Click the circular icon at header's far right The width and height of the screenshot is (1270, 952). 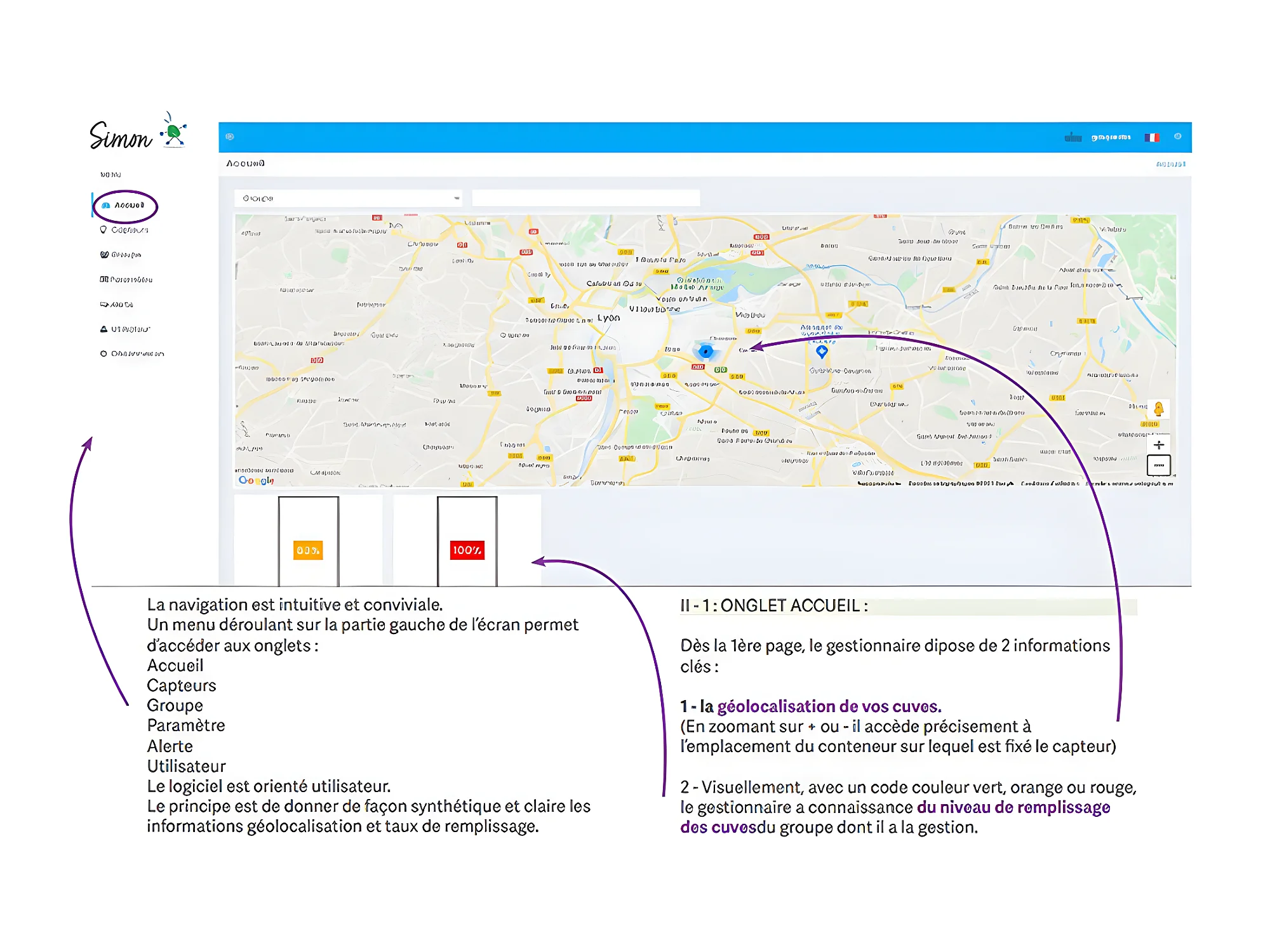(x=1178, y=136)
